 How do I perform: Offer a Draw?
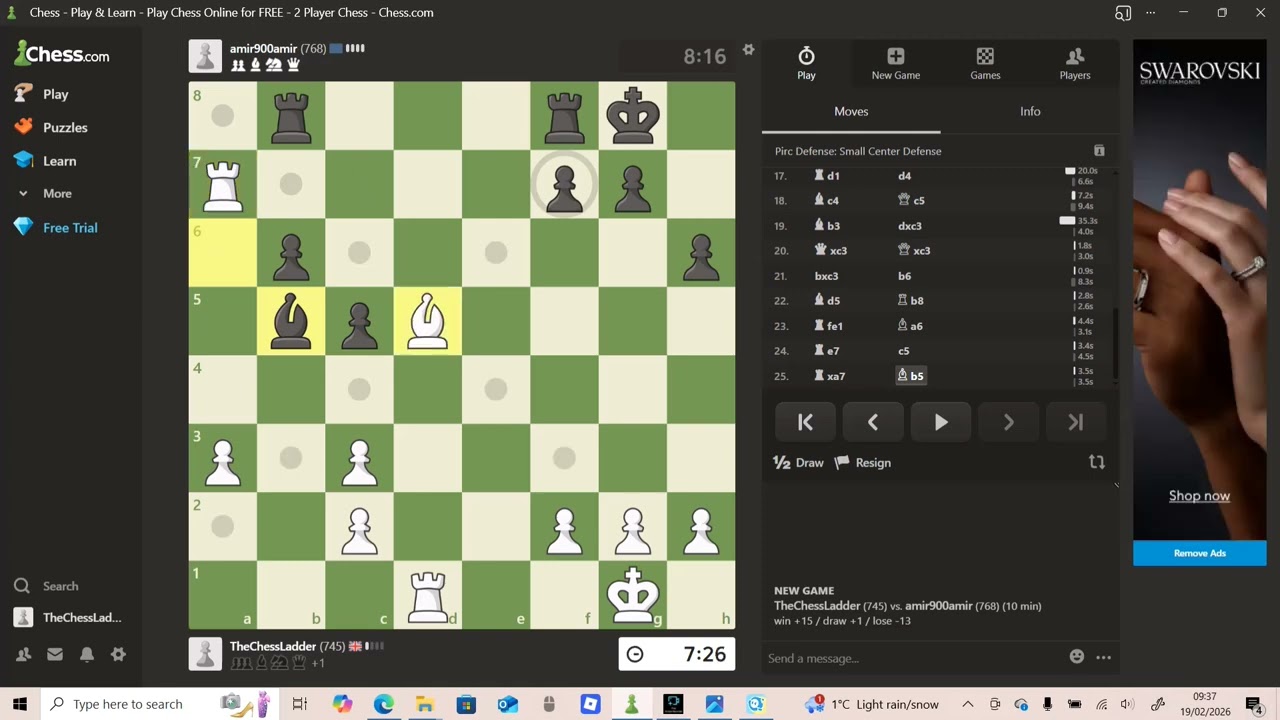(798, 463)
